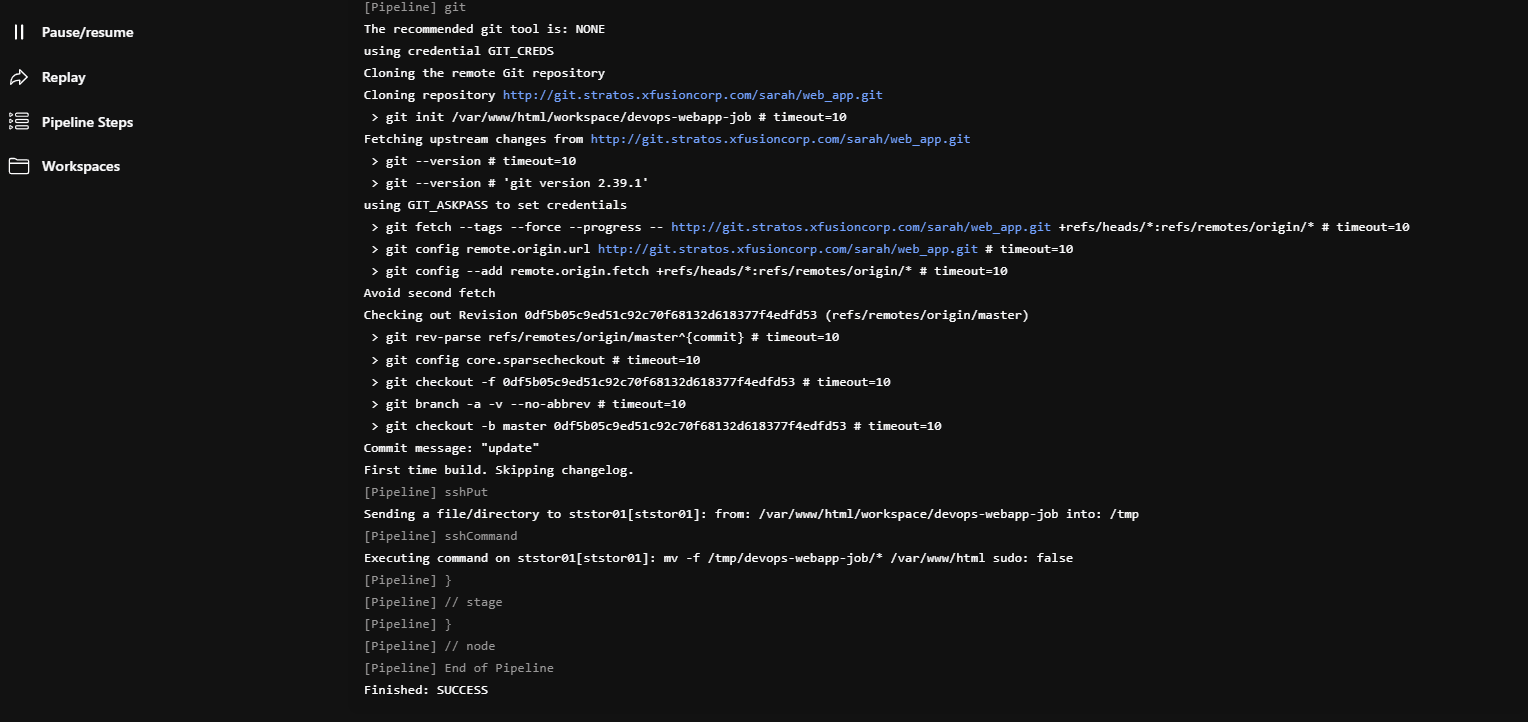This screenshot has height=722, width=1528.
Task: Click the Replay arrow icon
Action: [x=19, y=77]
